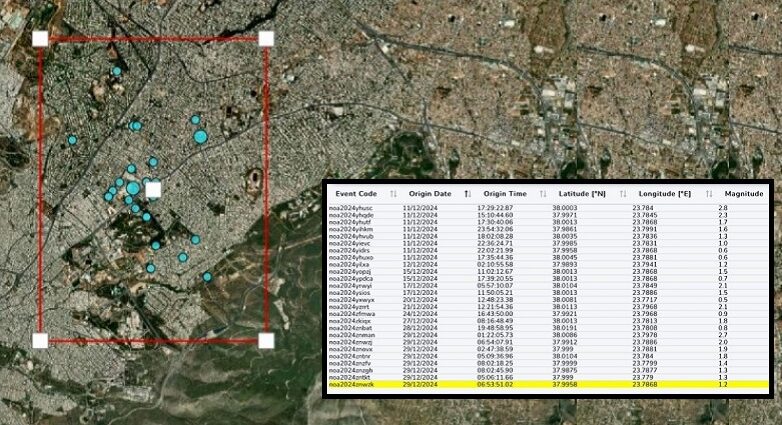Click the bottom-left handle of the red selection box
The height and width of the screenshot is (425, 782).
click(40, 340)
